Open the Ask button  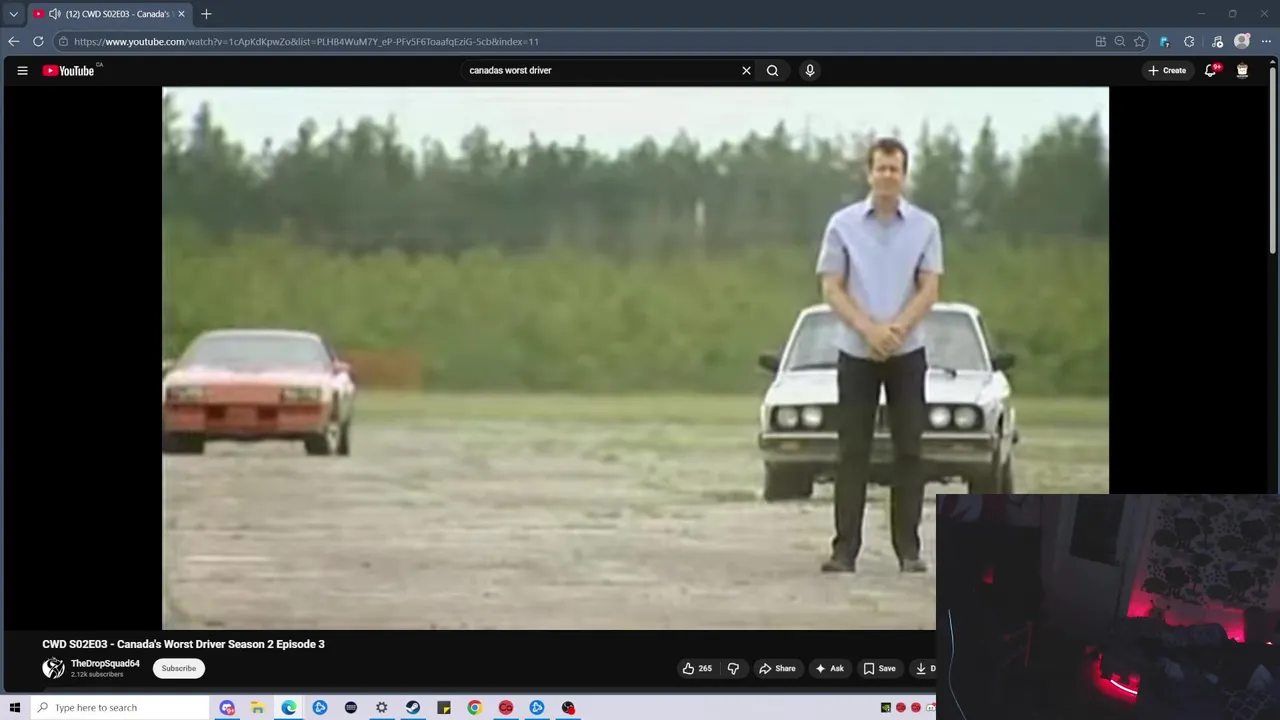coord(829,668)
